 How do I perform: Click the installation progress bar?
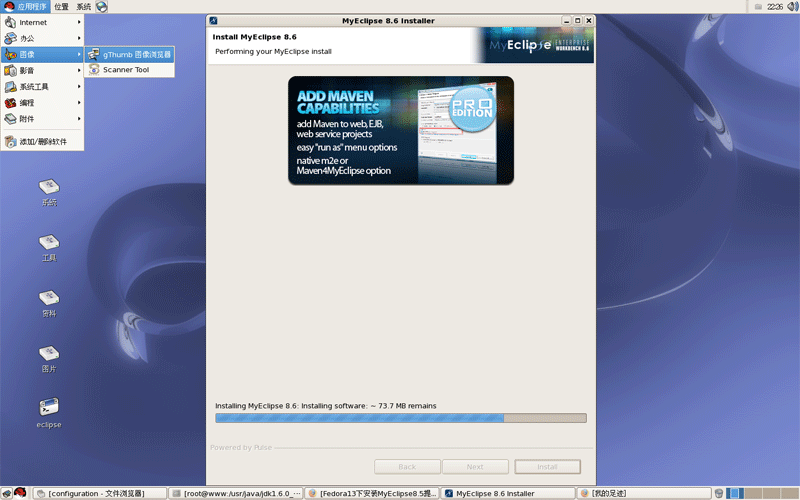tap(401, 418)
